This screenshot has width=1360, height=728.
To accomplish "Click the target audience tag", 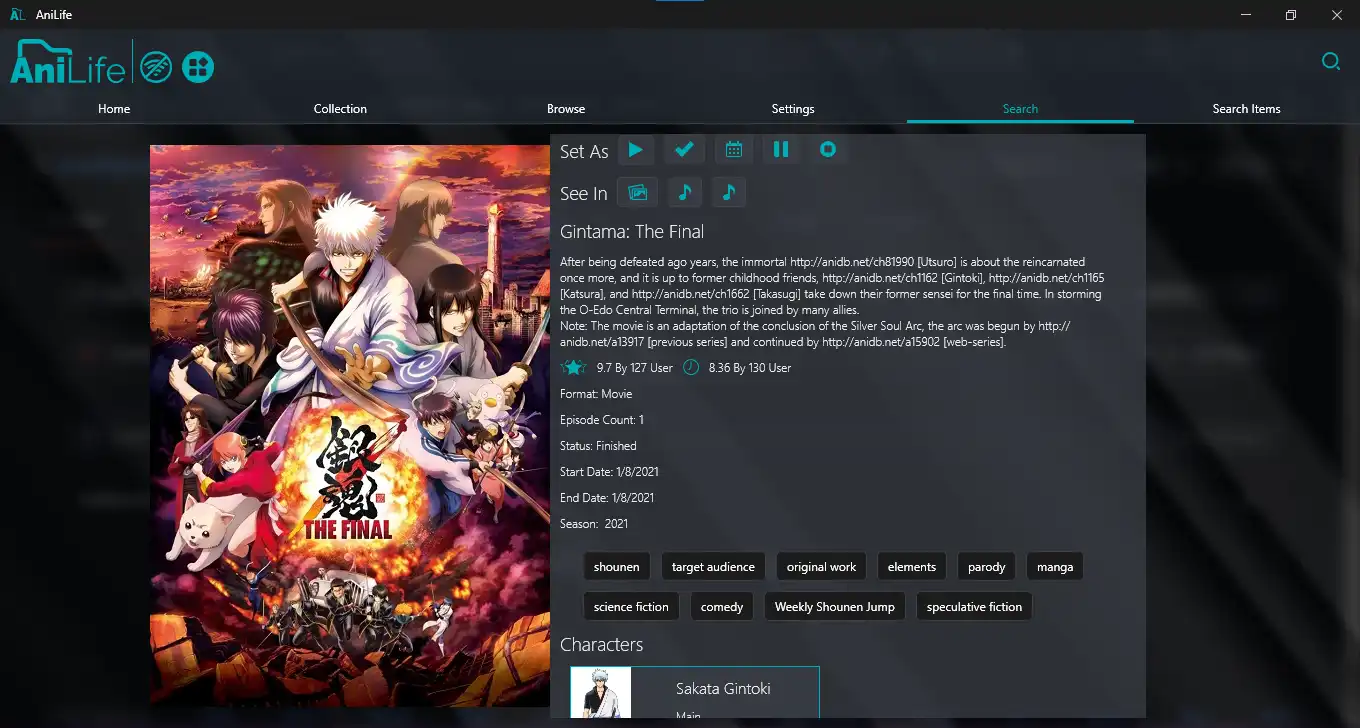I will click(x=713, y=567).
